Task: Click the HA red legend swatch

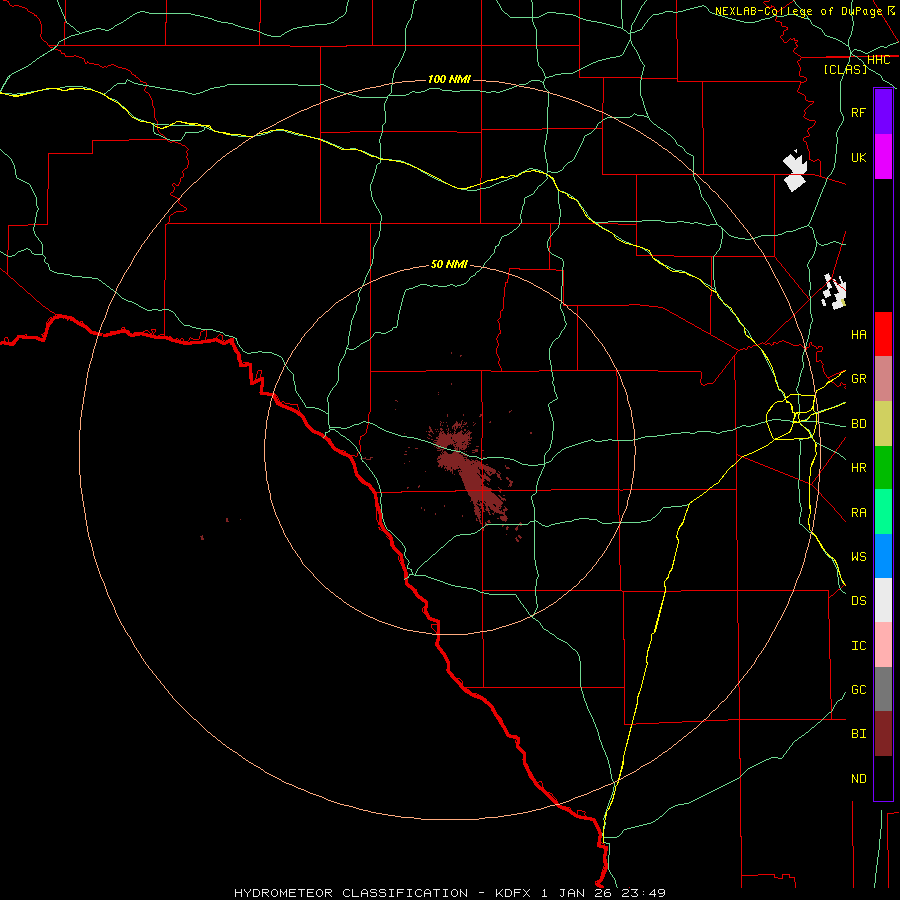Action: 883,334
